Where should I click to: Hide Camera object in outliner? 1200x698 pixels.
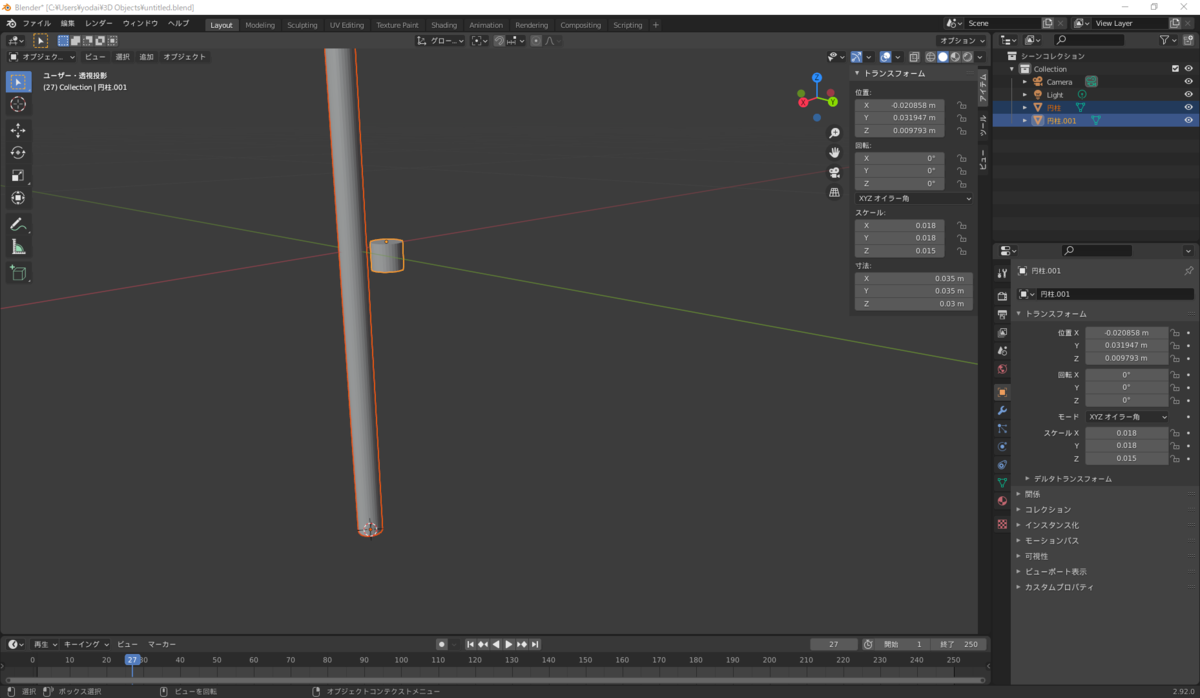tap(1188, 82)
